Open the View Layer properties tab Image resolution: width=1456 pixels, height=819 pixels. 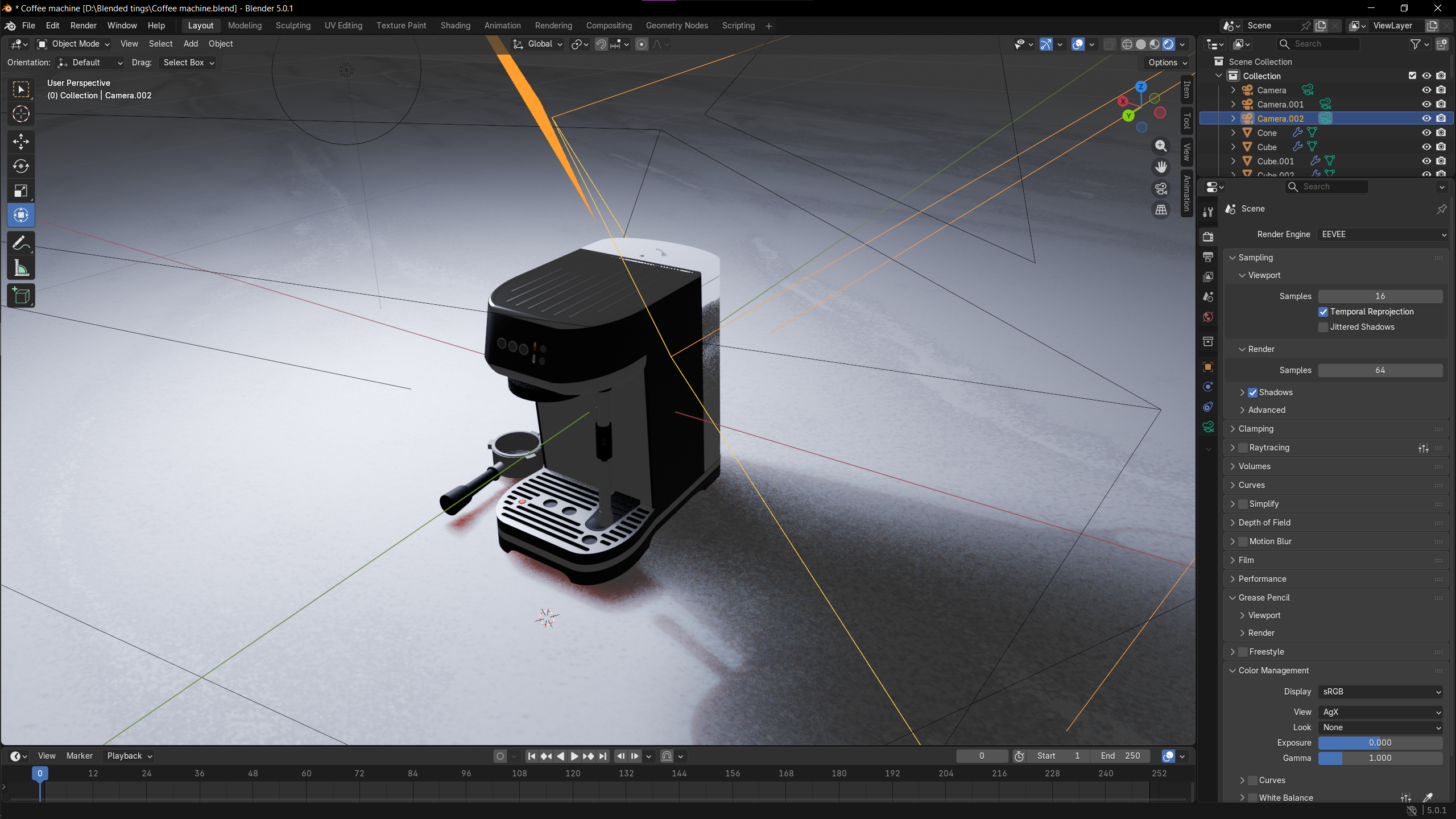tap(1208, 277)
